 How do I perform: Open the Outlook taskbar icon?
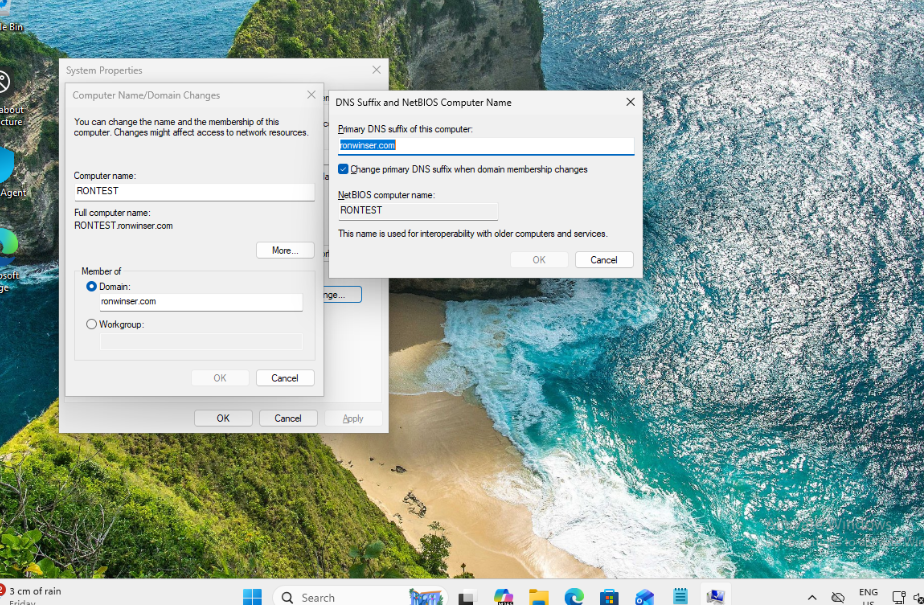click(x=645, y=597)
